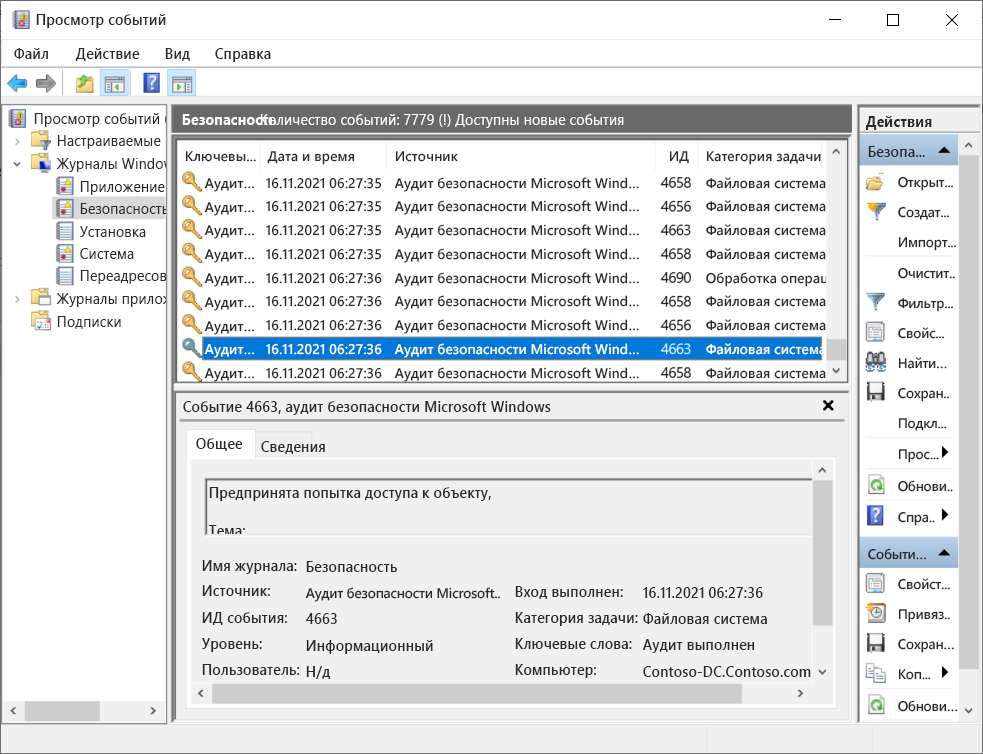Open the Вид menu
983x754 pixels.
[177, 54]
